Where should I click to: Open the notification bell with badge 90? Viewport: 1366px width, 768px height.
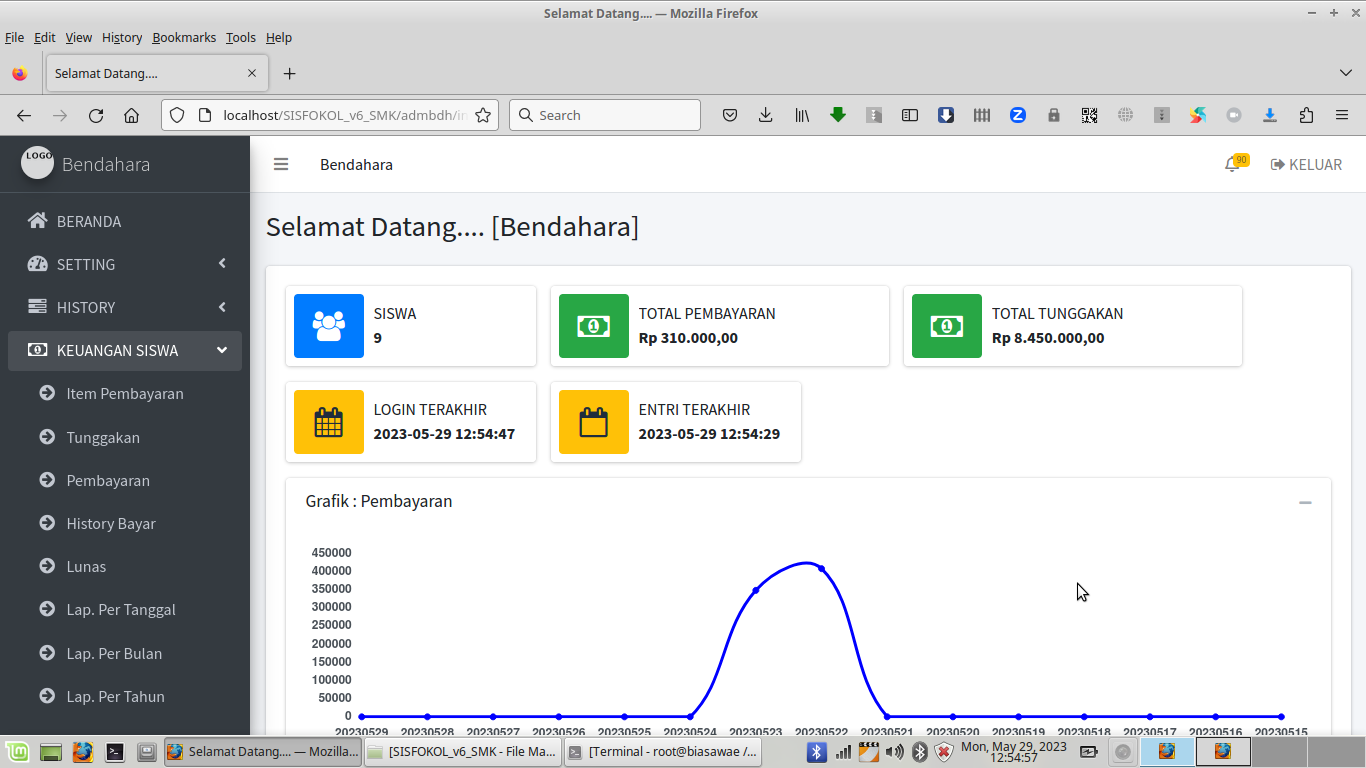(x=1236, y=163)
